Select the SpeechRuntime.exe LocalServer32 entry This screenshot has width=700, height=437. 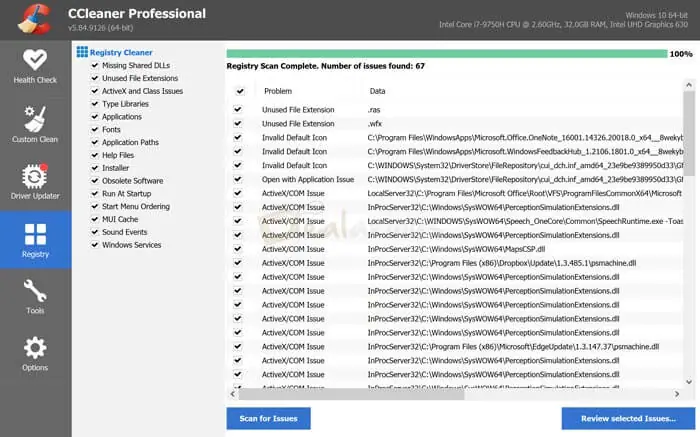pos(525,221)
